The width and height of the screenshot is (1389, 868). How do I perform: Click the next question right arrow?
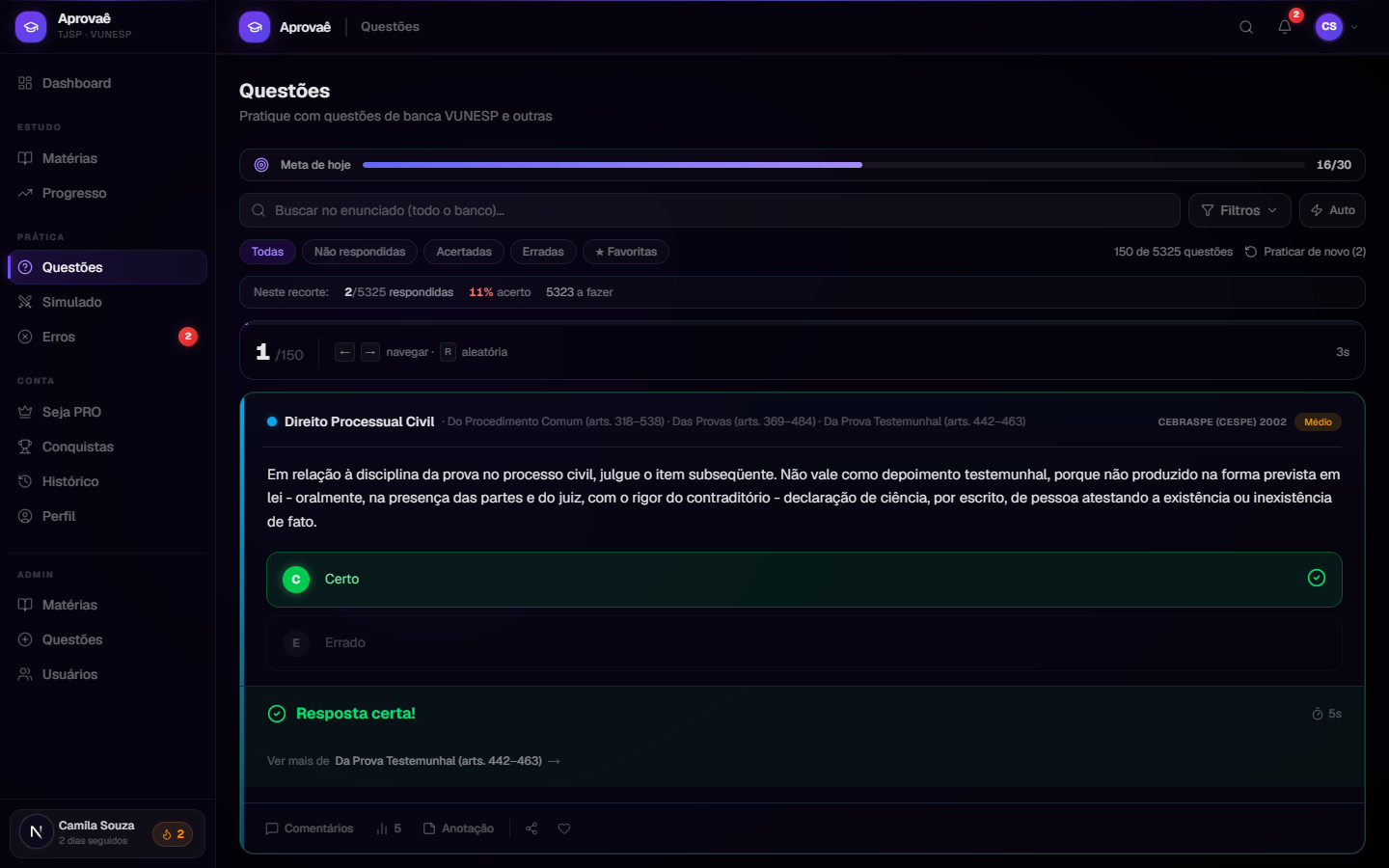pyautogui.click(x=370, y=352)
